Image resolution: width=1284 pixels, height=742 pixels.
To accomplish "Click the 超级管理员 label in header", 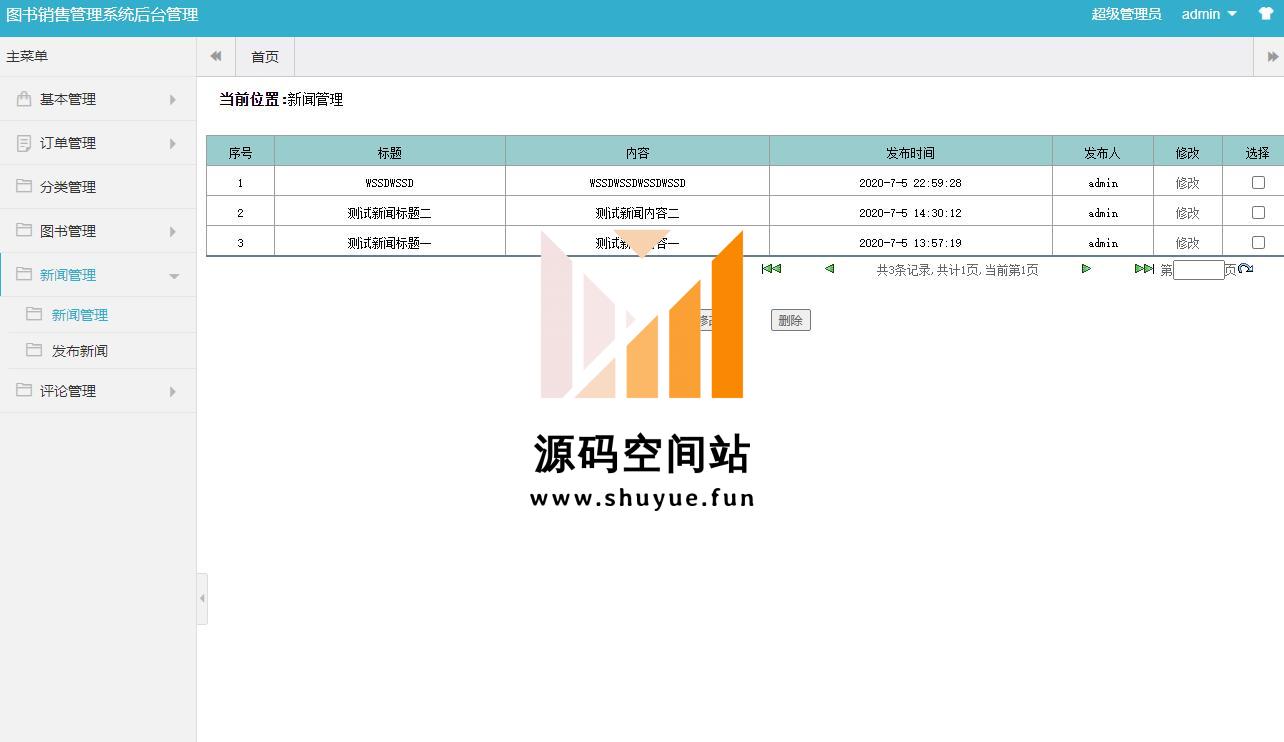I will point(1126,14).
